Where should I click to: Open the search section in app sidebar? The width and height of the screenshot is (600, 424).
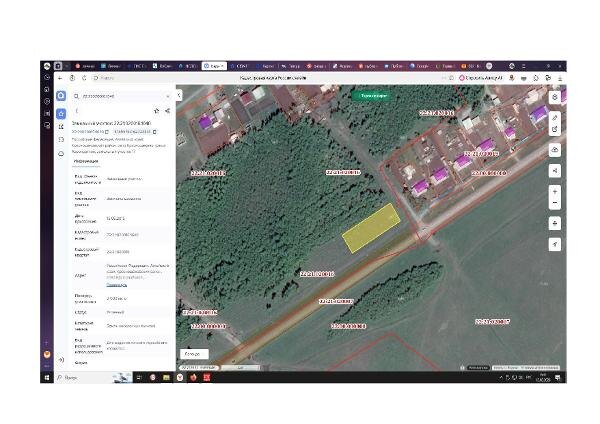click(61, 96)
